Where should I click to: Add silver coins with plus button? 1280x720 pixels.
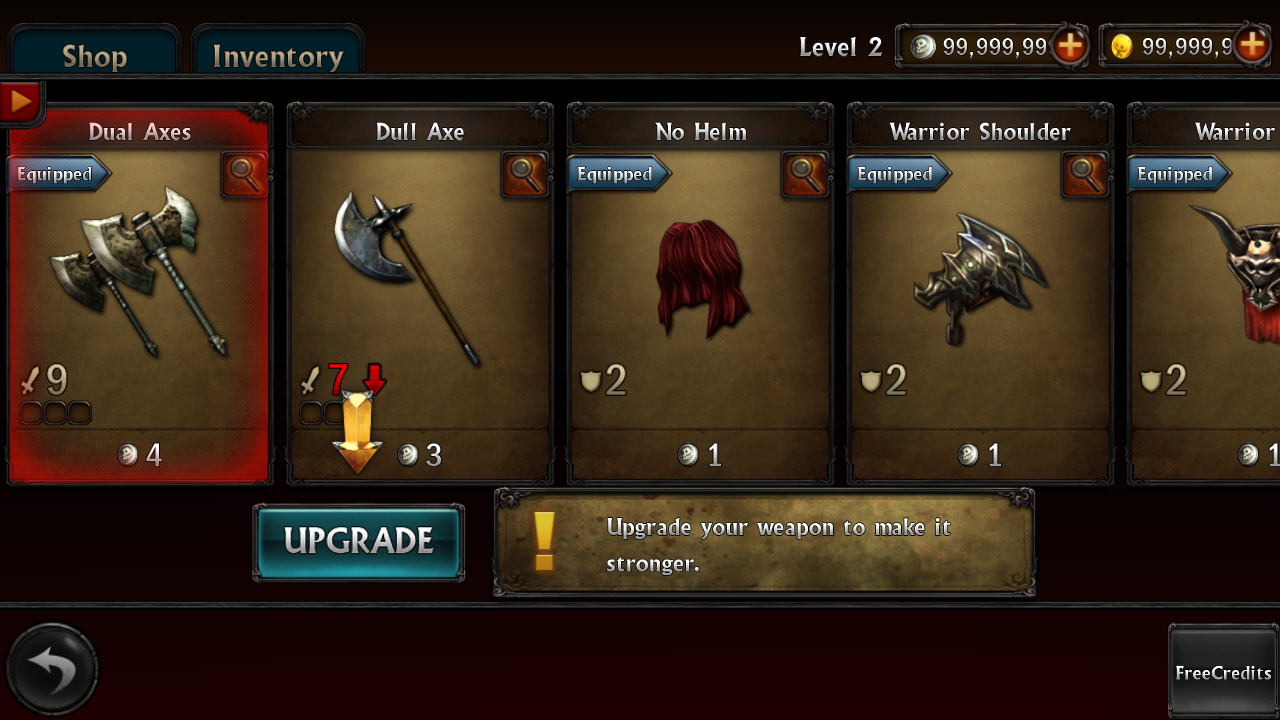click(1069, 46)
